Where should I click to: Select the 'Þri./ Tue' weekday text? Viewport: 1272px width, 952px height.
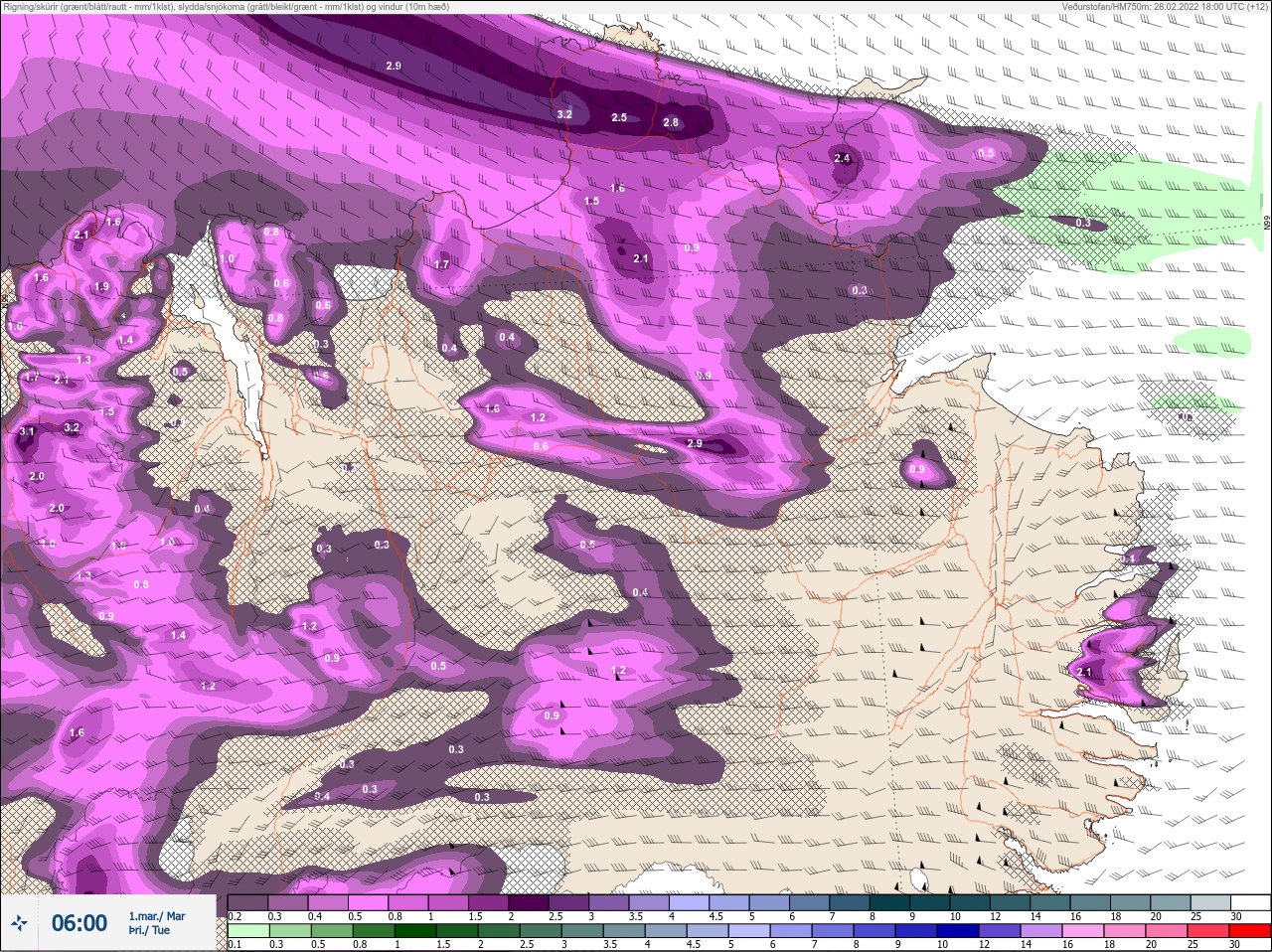coord(149,930)
